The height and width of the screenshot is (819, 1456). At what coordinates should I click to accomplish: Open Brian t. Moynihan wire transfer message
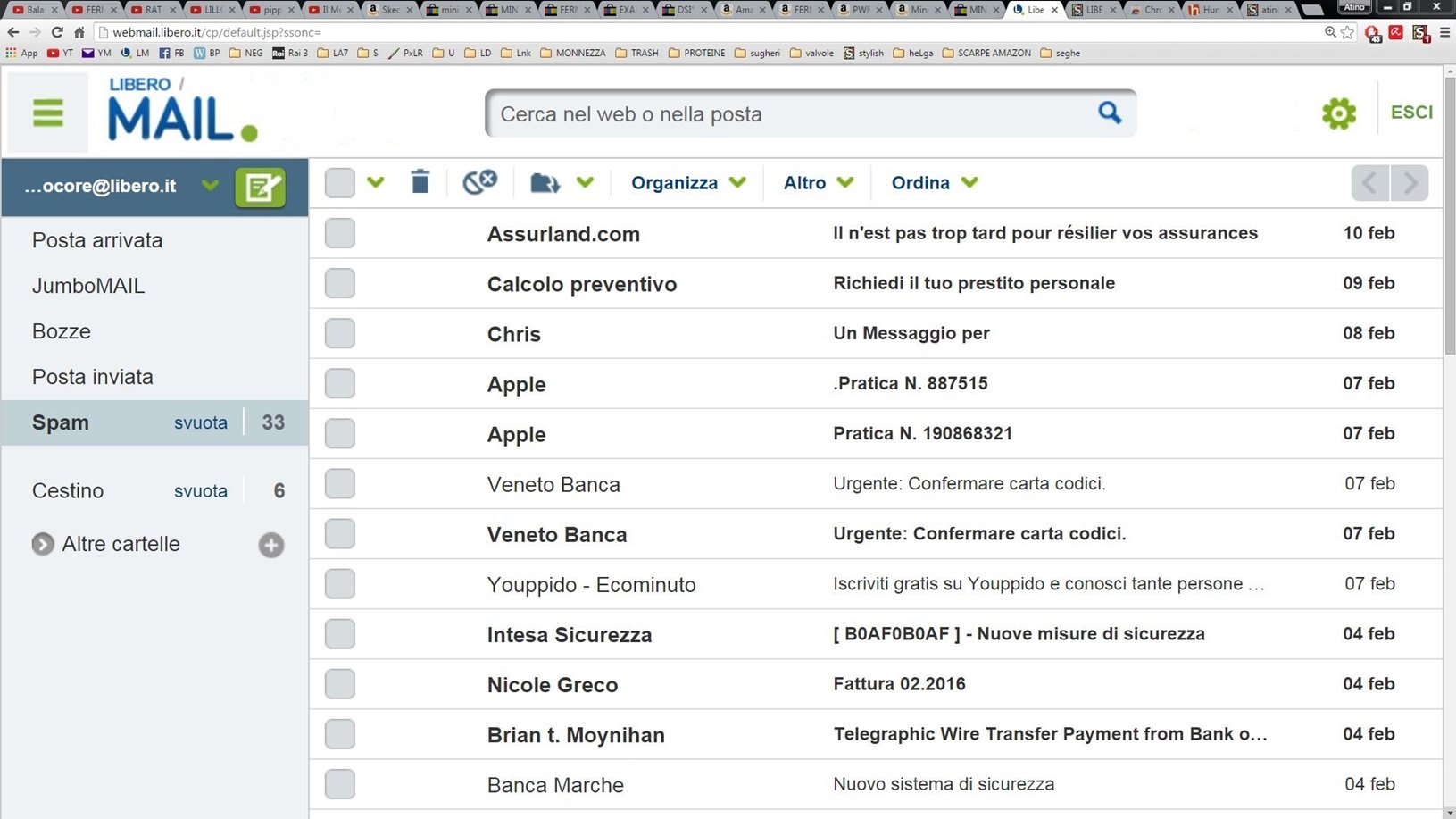click(x=876, y=734)
